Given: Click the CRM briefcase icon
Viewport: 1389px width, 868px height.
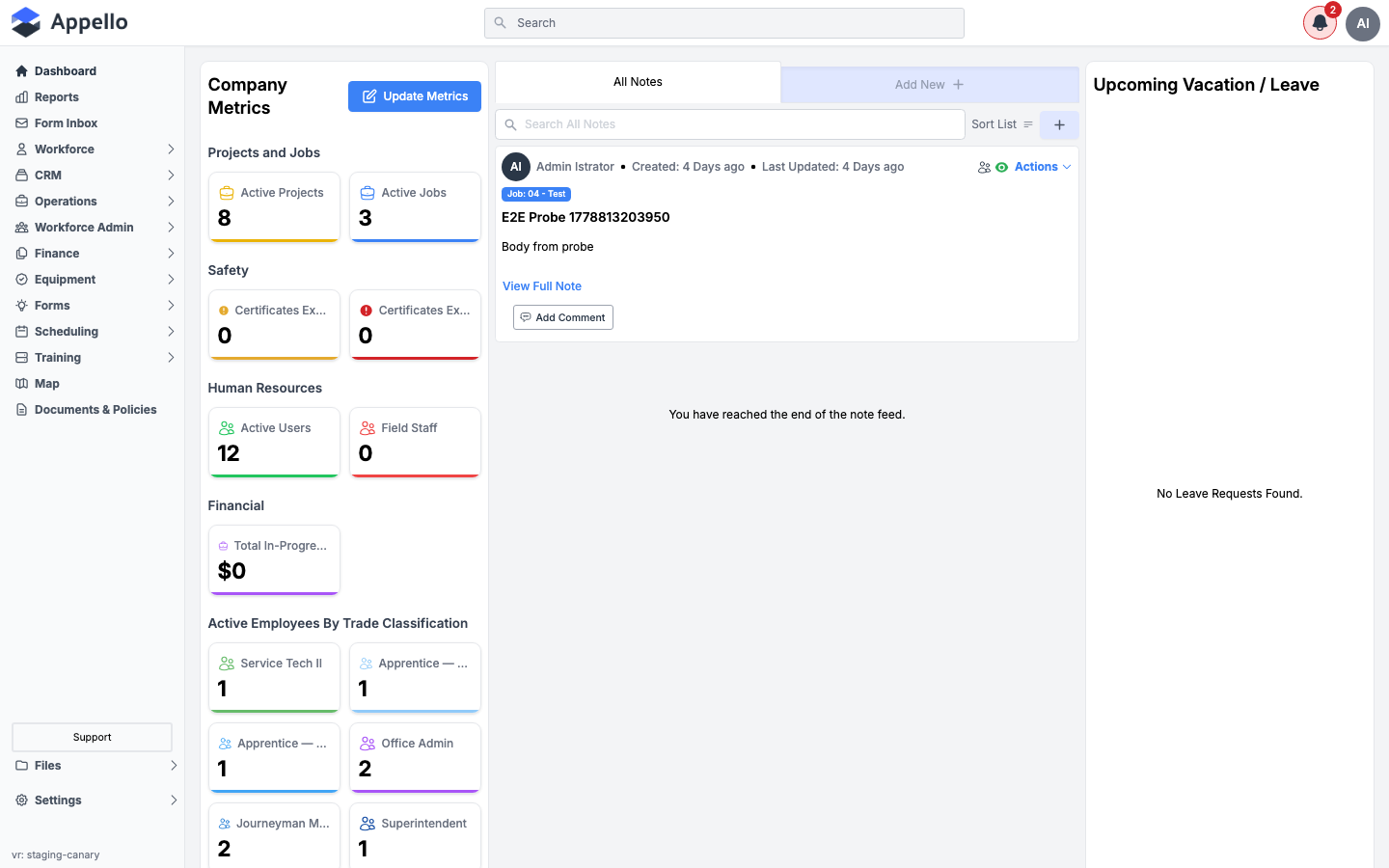Looking at the screenshot, I should [21, 176].
